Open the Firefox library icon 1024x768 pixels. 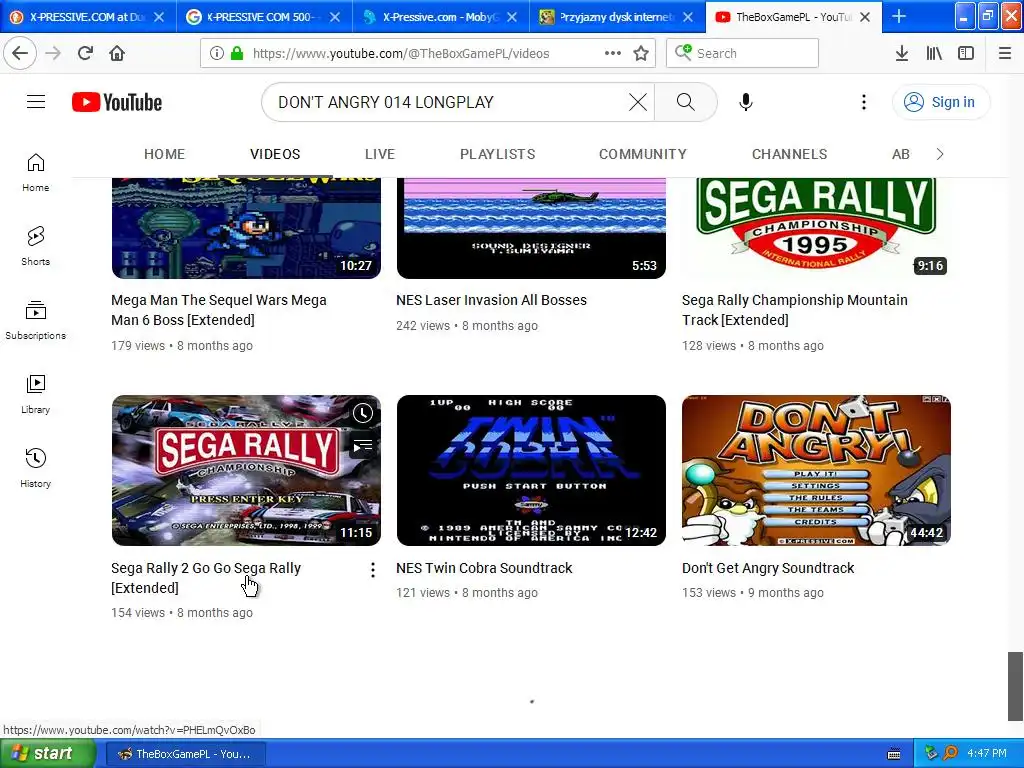934,53
